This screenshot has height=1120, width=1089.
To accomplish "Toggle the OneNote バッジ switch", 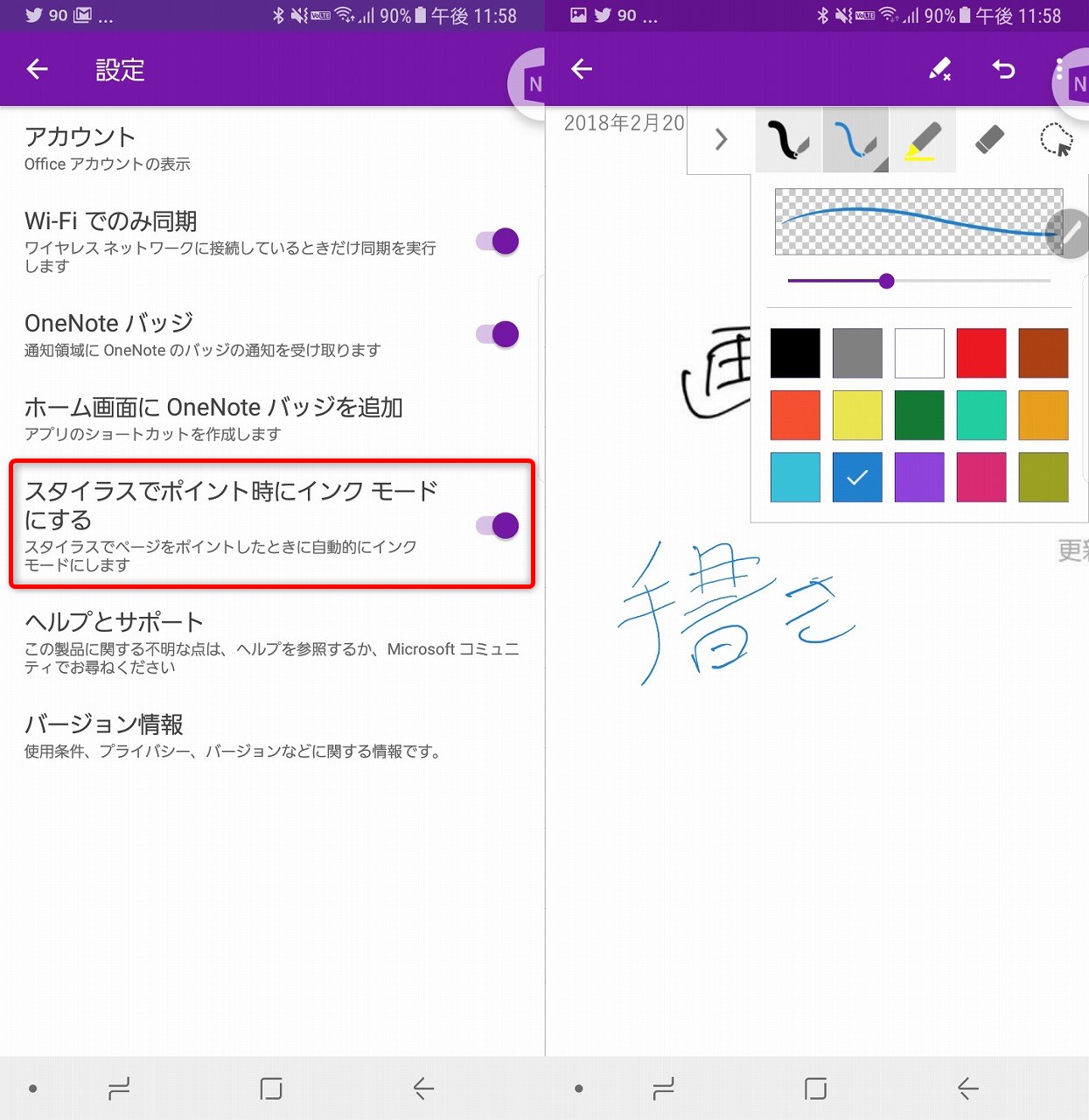I will click(x=498, y=333).
